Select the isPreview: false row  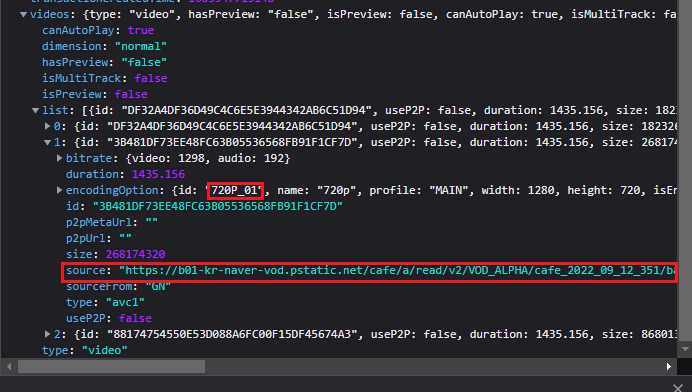point(95,94)
